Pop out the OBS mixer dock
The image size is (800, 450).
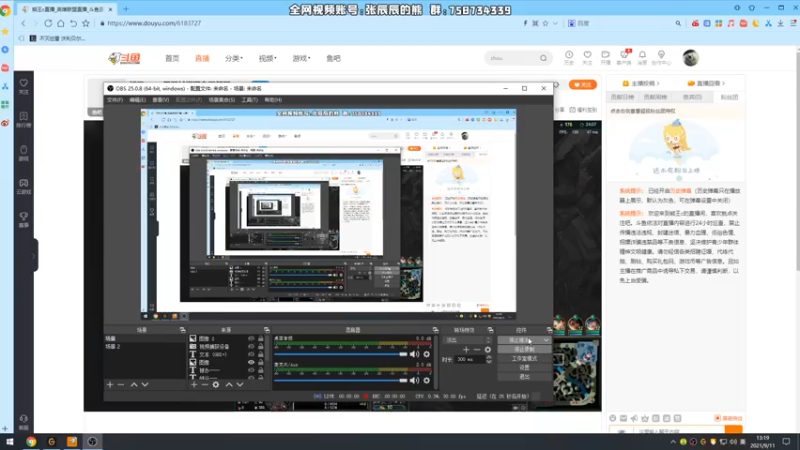coord(435,330)
